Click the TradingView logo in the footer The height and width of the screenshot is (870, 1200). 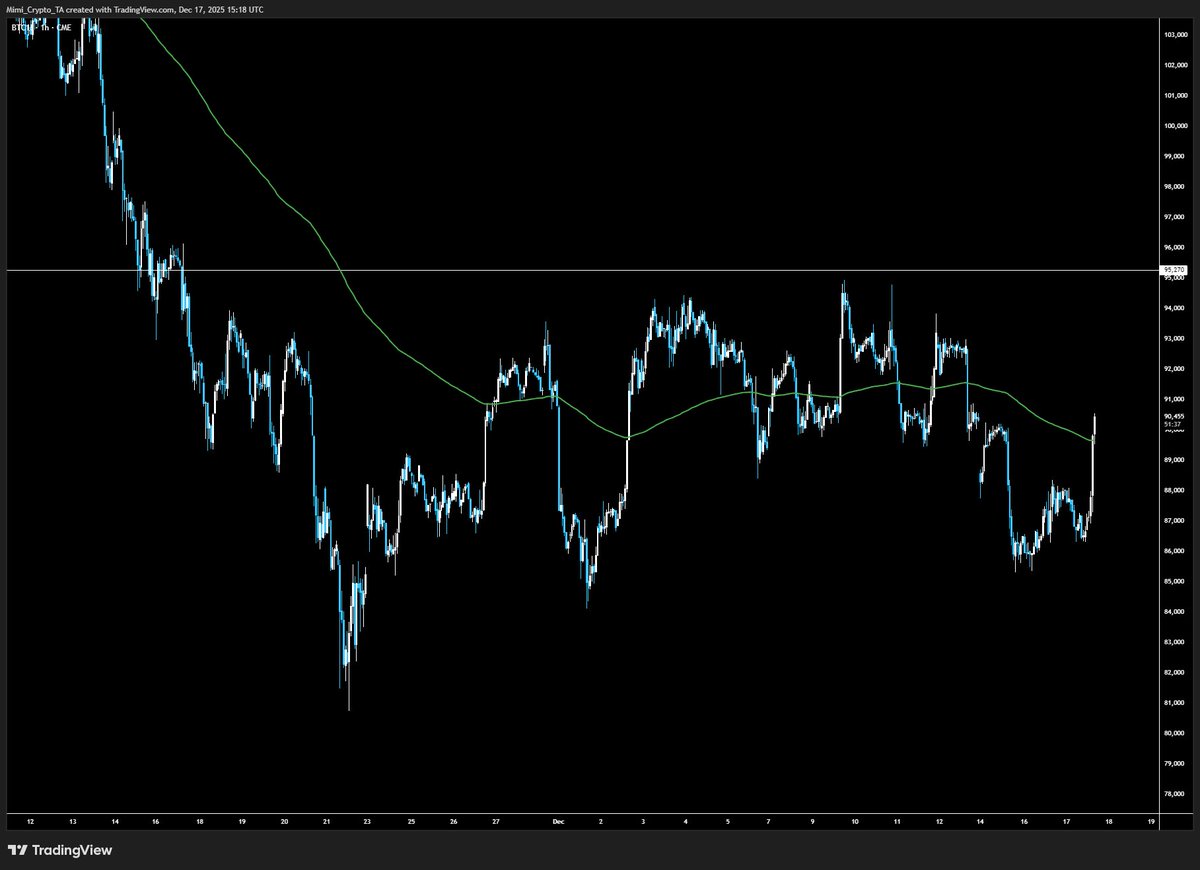pyautogui.click(x=60, y=850)
